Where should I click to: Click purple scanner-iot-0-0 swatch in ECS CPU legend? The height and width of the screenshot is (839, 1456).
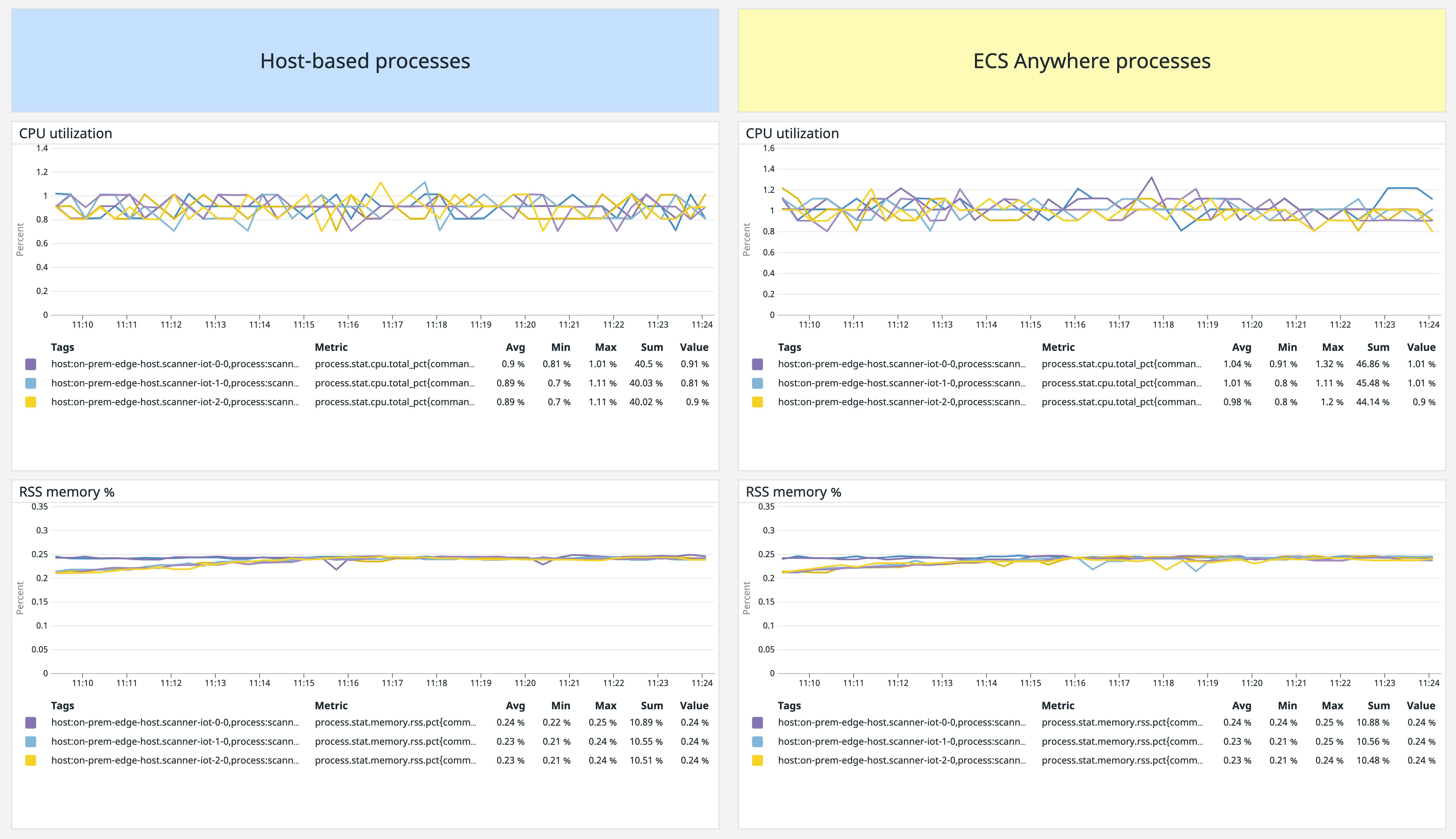[x=757, y=364]
